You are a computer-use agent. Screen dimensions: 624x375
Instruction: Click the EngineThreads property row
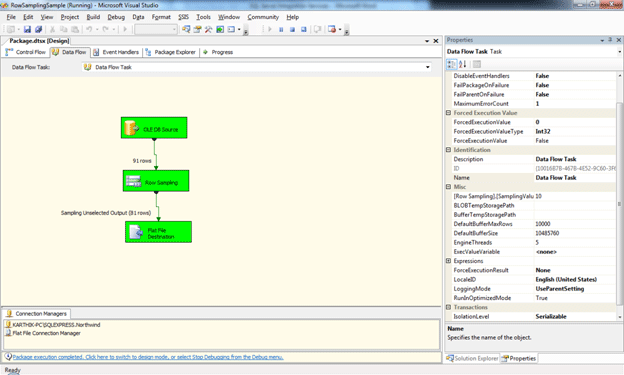click(532, 243)
